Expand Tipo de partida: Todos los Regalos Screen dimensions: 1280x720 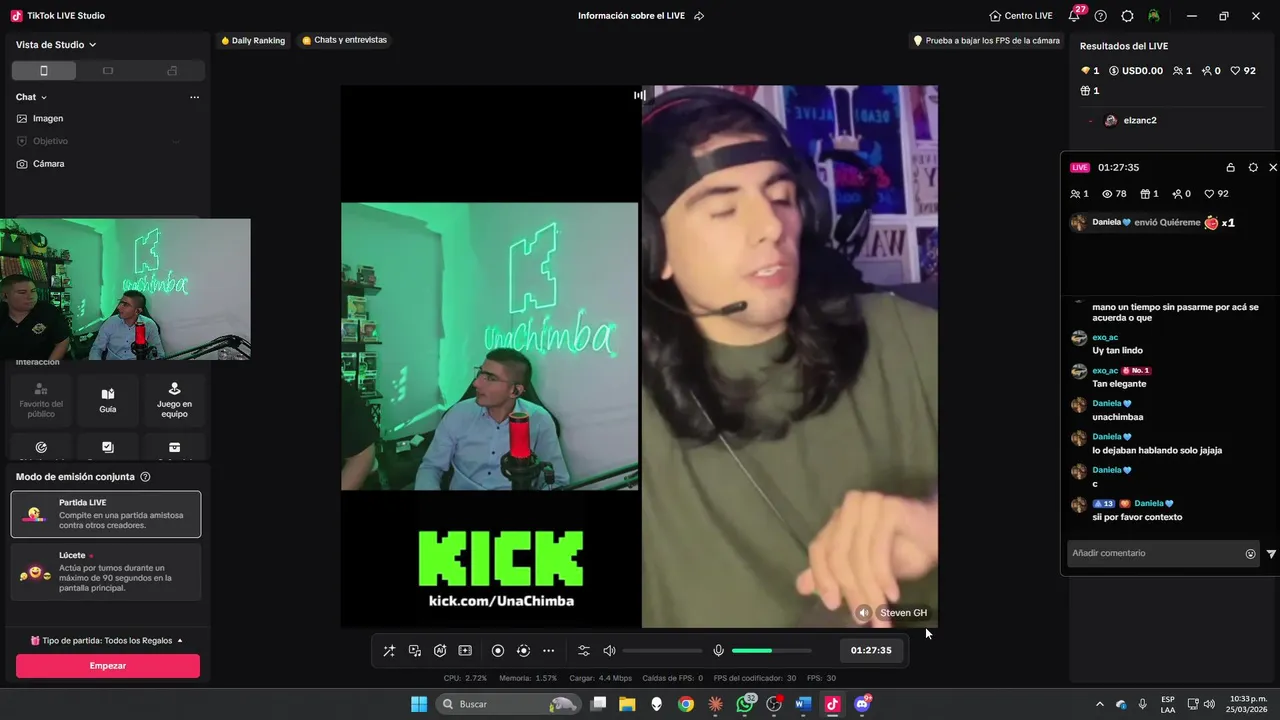[x=107, y=640]
